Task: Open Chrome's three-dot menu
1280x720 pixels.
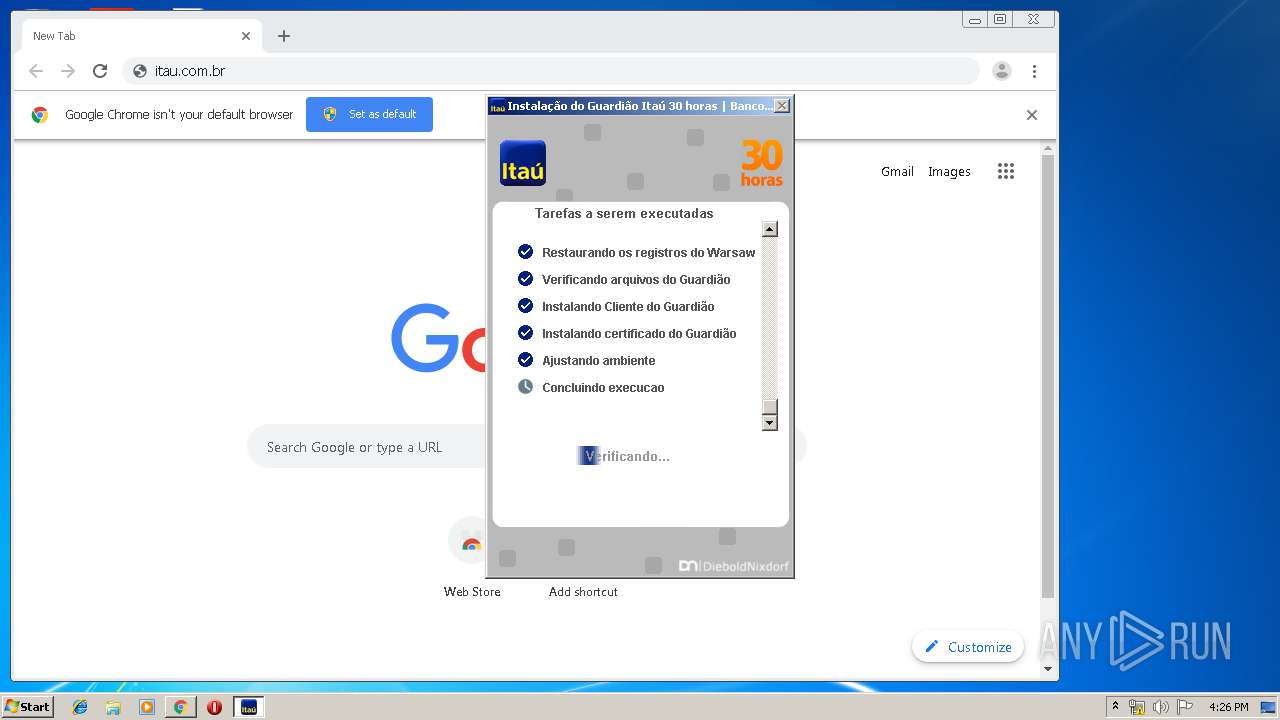Action: click(1034, 71)
